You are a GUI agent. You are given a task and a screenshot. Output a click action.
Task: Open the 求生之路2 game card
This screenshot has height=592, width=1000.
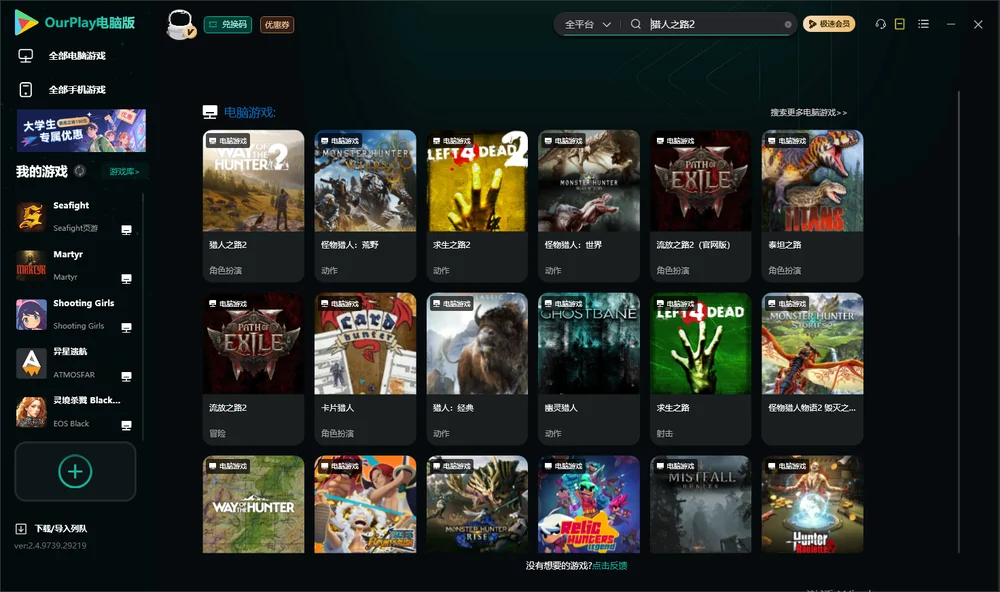(477, 205)
